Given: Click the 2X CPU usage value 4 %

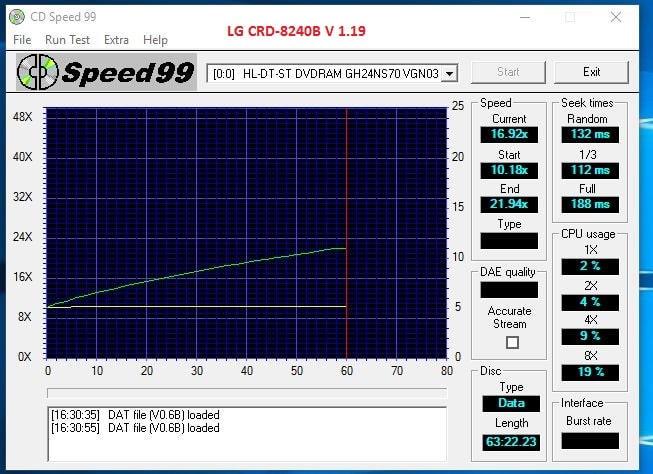Looking at the screenshot, I should point(590,302).
